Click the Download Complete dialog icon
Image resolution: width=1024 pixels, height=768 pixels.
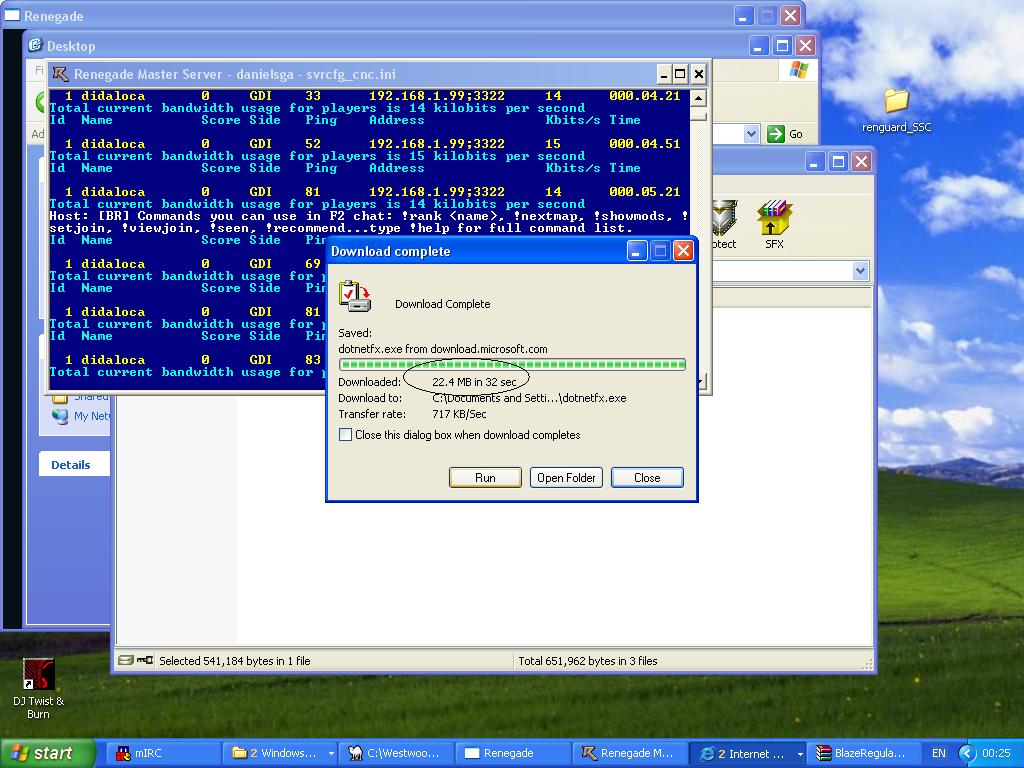coord(354,296)
